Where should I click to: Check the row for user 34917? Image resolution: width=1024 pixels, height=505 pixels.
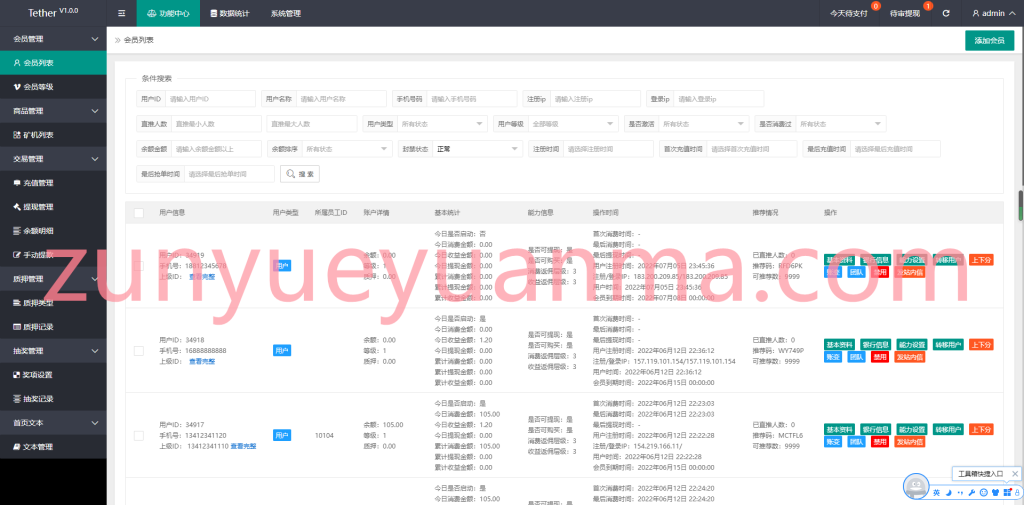pyautogui.click(x=138, y=435)
